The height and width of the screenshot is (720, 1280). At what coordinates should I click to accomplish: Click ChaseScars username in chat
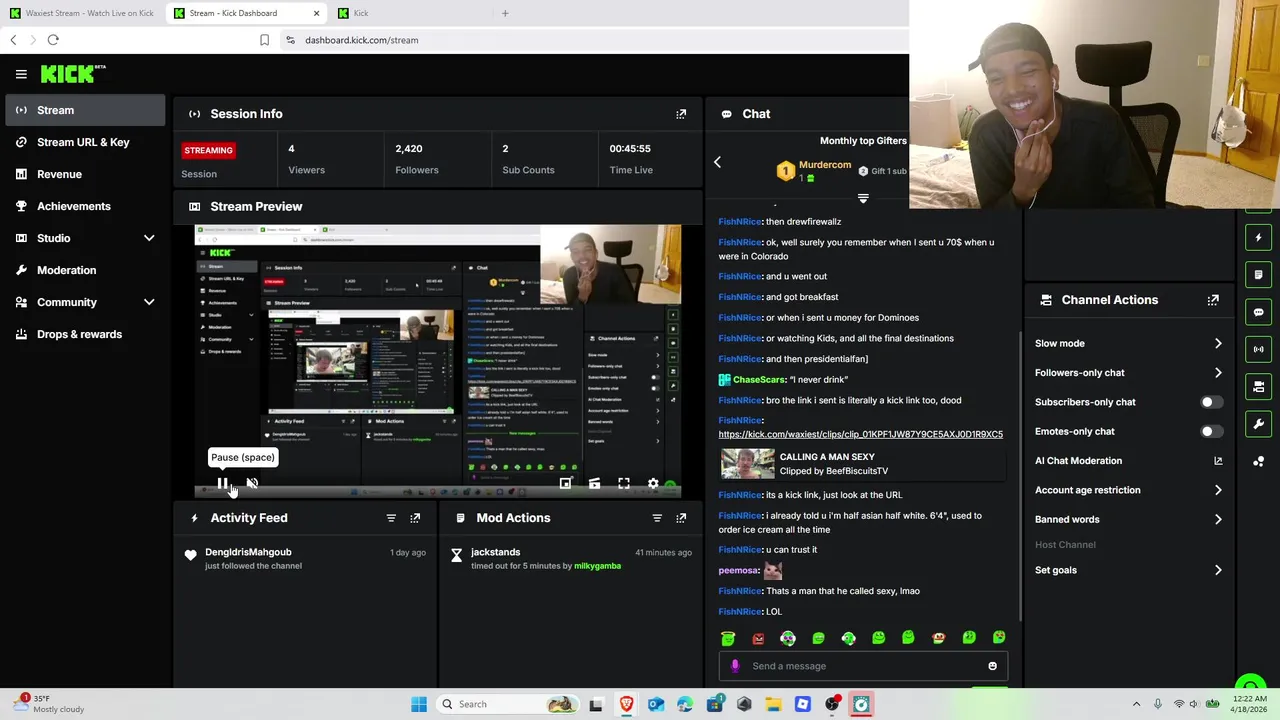click(758, 380)
